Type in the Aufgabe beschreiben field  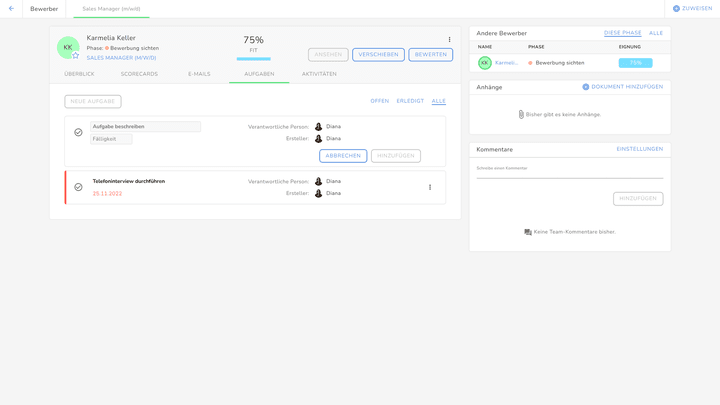coord(145,127)
